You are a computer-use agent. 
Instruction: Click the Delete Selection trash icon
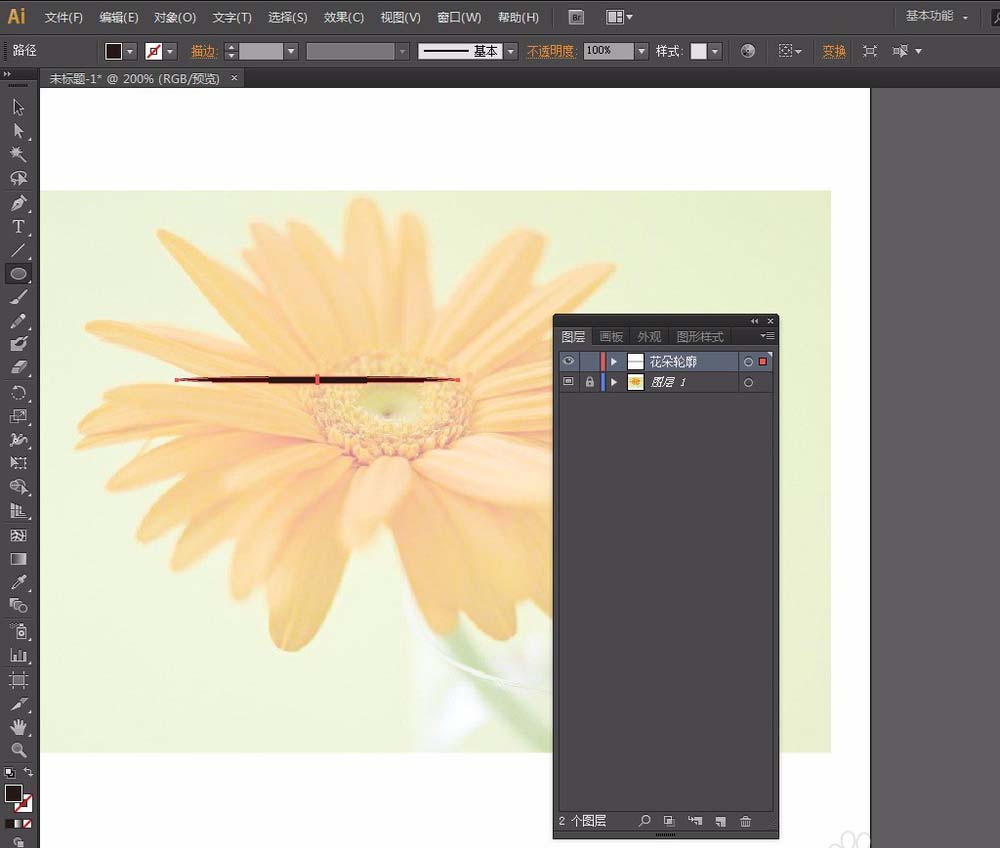745,821
